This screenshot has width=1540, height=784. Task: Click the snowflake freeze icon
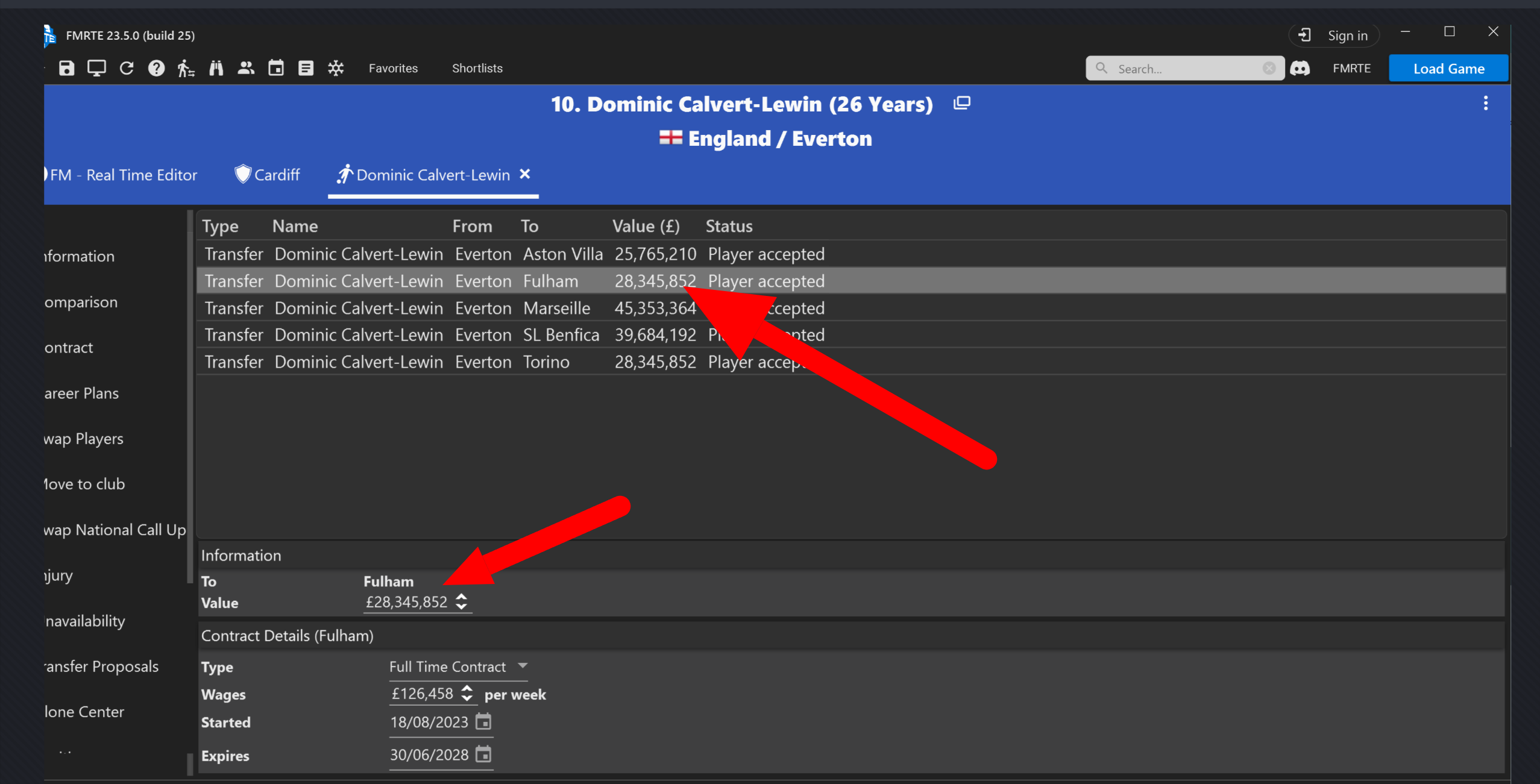coord(336,68)
